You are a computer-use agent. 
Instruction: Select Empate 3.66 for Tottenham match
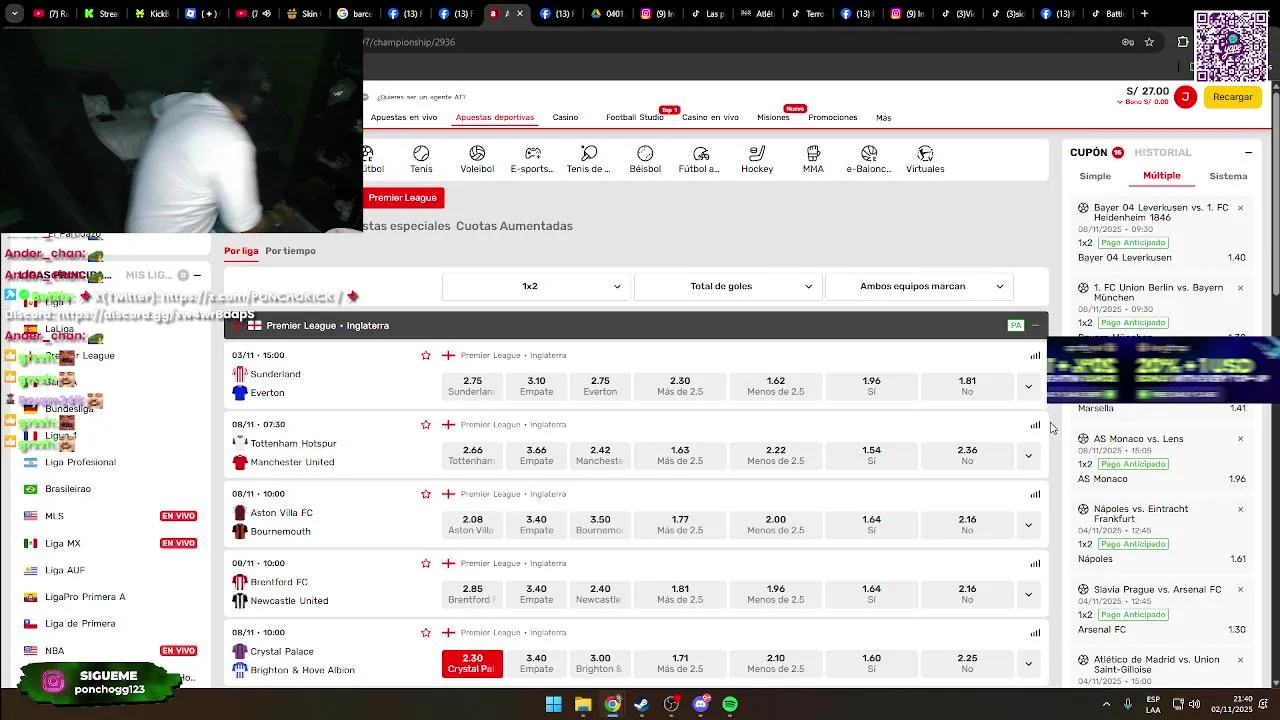[x=536, y=456]
